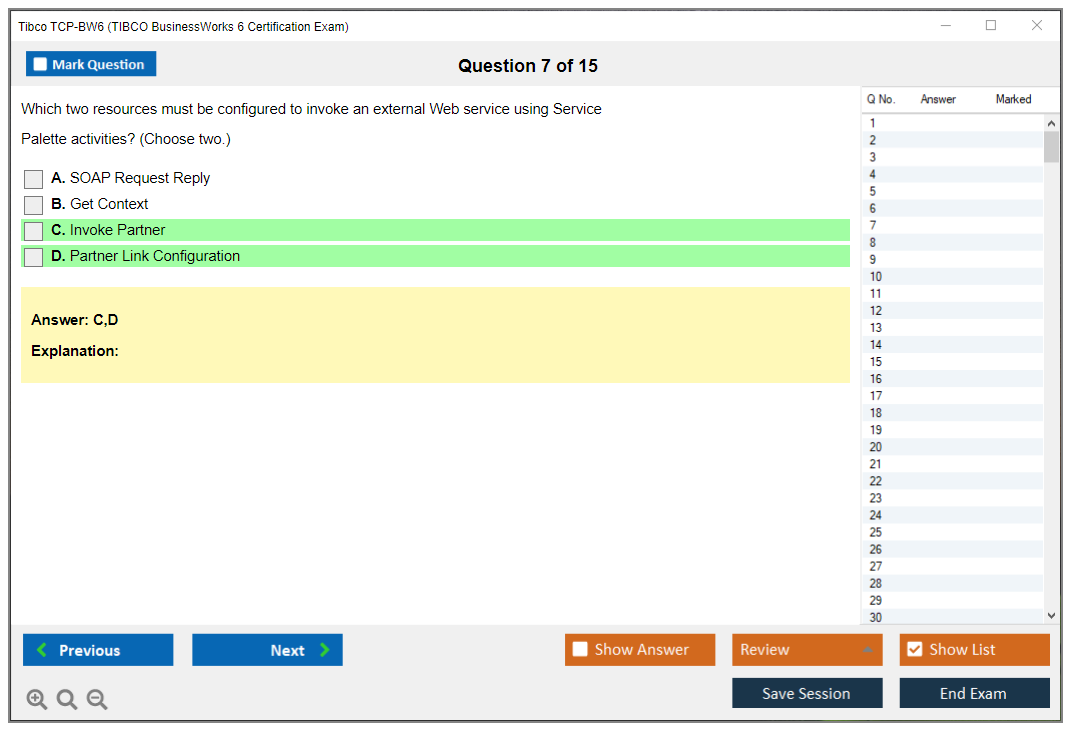
Task: Uncheck the Show List option
Action: pyautogui.click(x=914, y=650)
